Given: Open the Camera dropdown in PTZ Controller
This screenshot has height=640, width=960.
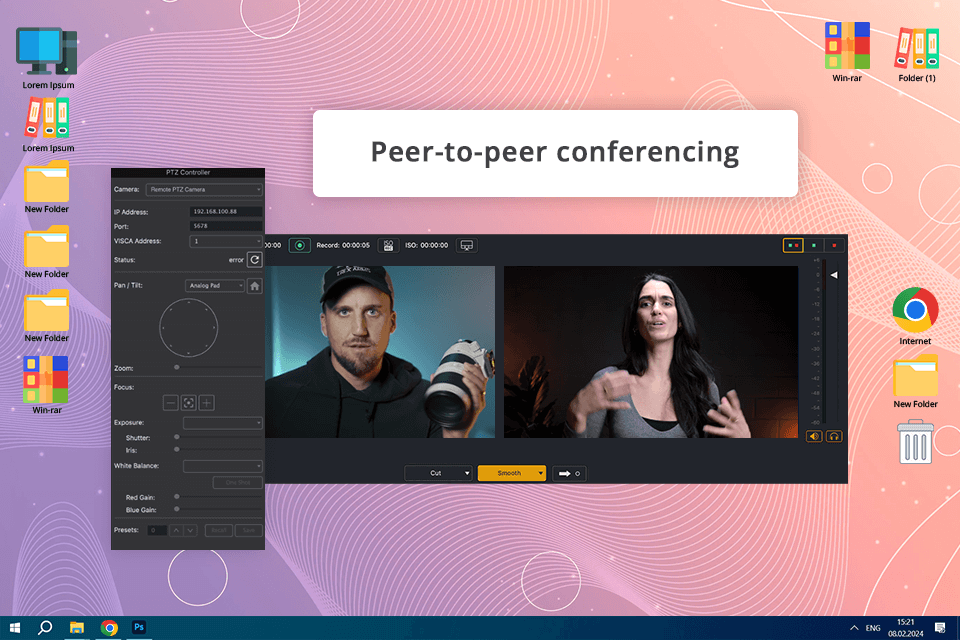Looking at the screenshot, I should [x=204, y=190].
